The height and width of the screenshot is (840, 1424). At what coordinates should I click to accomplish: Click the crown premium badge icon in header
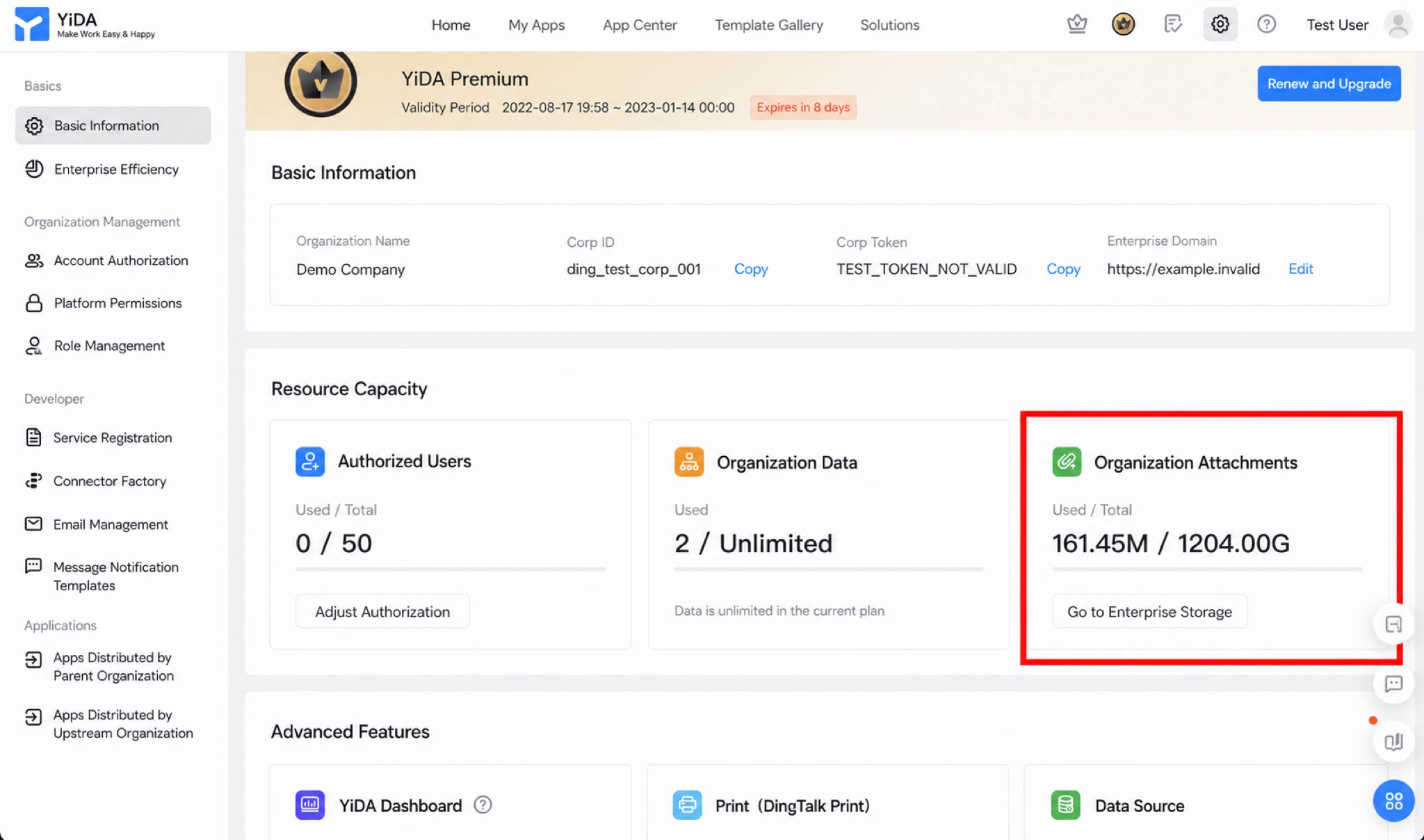pos(1124,24)
